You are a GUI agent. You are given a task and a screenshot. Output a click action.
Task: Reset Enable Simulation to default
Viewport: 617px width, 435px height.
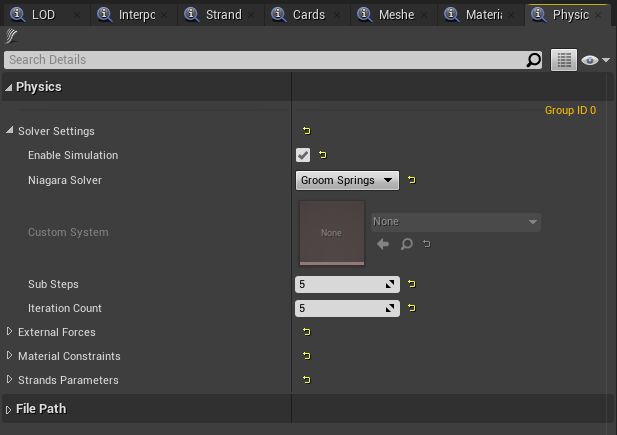pyautogui.click(x=323, y=155)
